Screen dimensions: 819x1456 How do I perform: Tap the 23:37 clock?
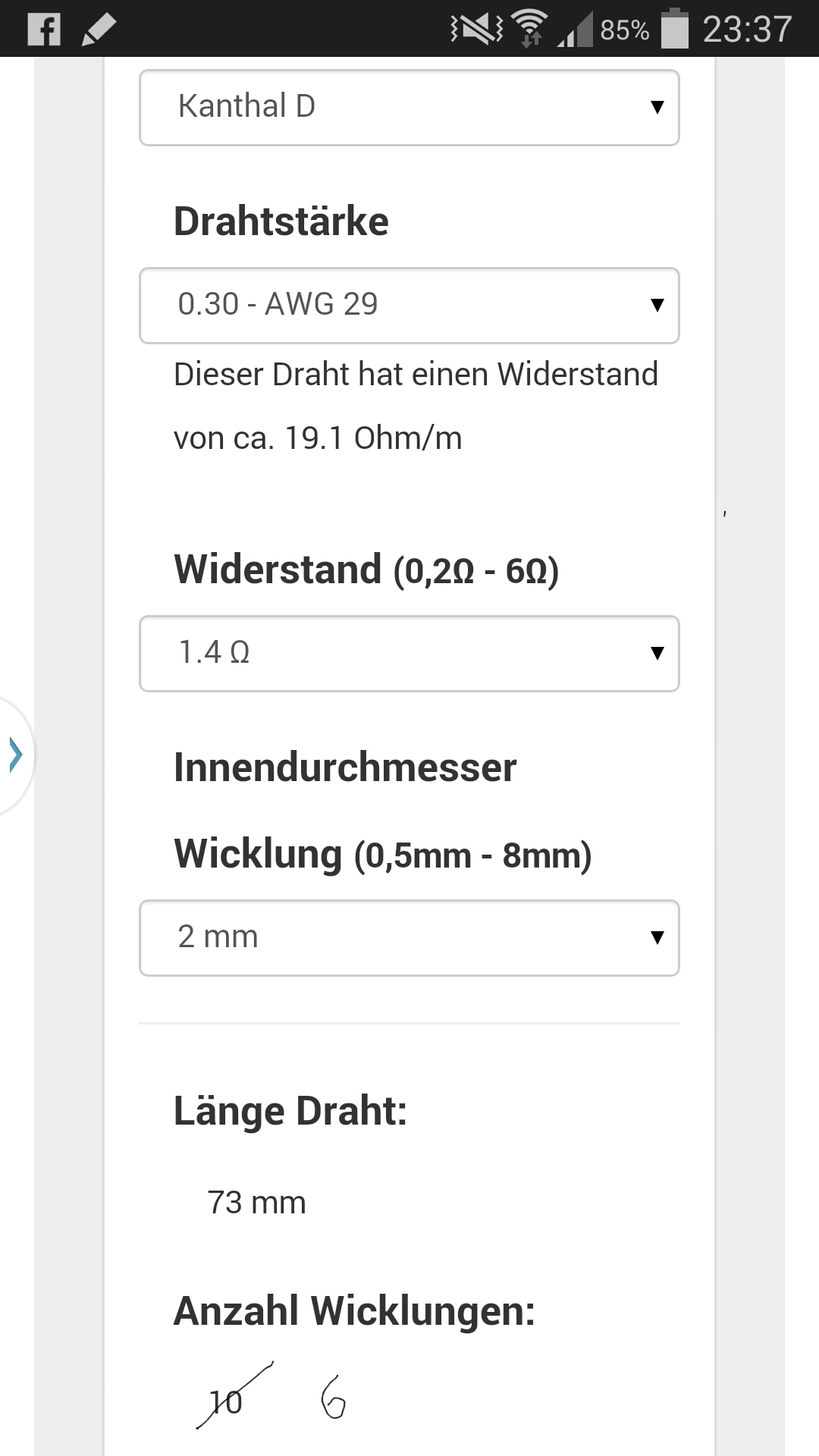click(x=747, y=30)
